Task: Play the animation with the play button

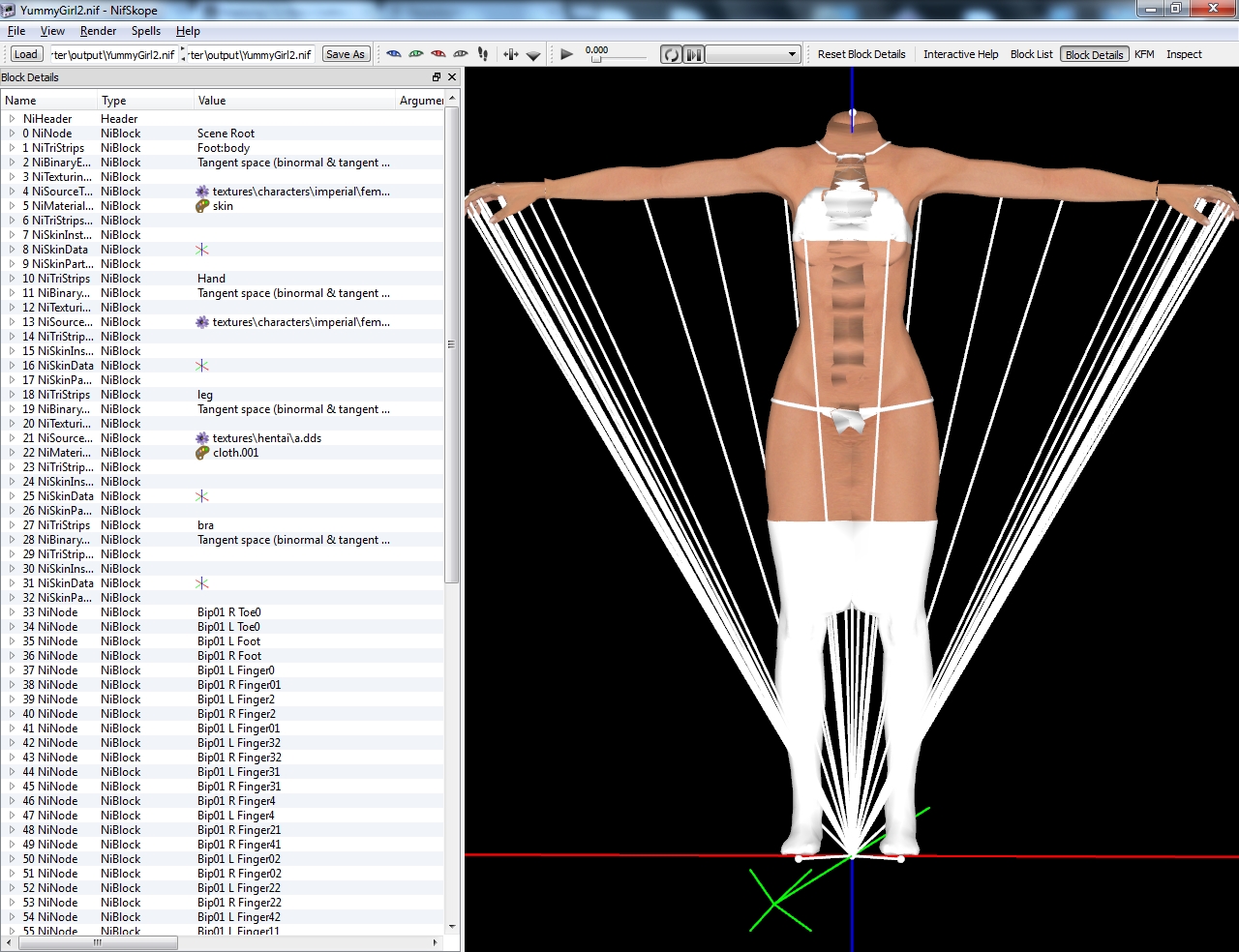Action: pyautogui.click(x=567, y=54)
